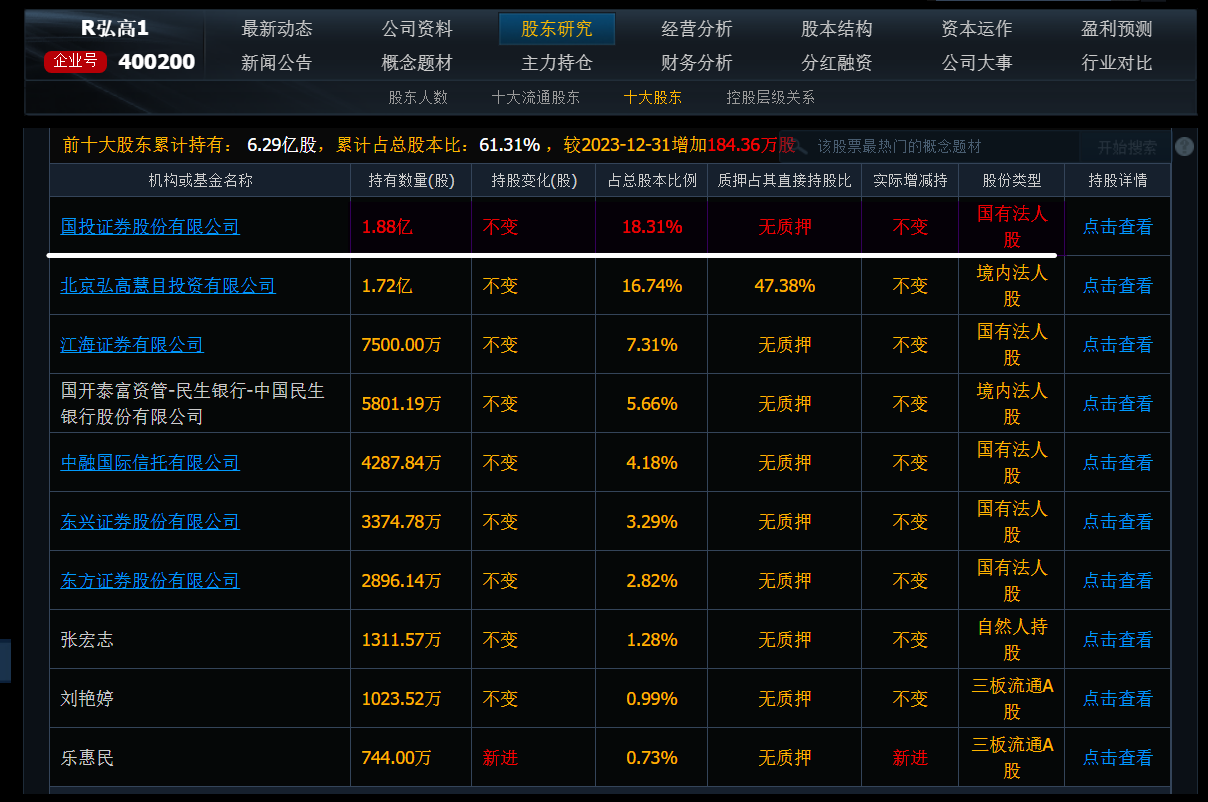Click the 47.38% pledge ratio cell
The height and width of the screenshot is (802, 1208).
point(785,286)
